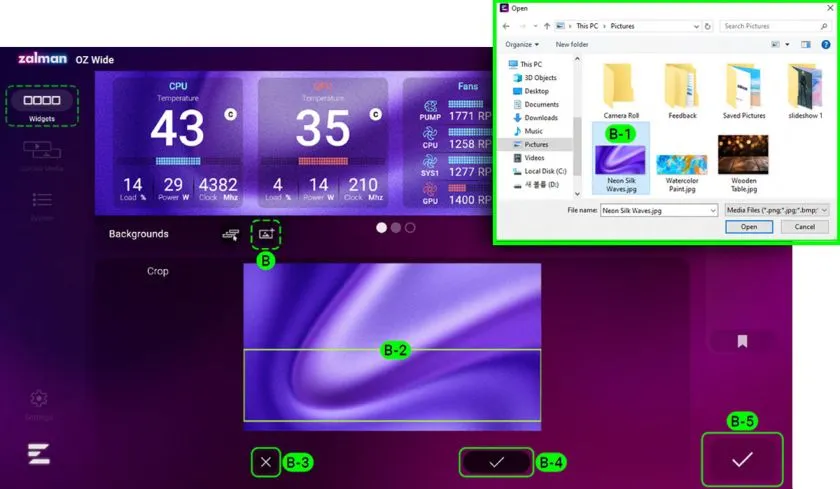Confirm the crop with center checkmark
Viewport: 840px width, 489px height.
[x=496, y=462]
